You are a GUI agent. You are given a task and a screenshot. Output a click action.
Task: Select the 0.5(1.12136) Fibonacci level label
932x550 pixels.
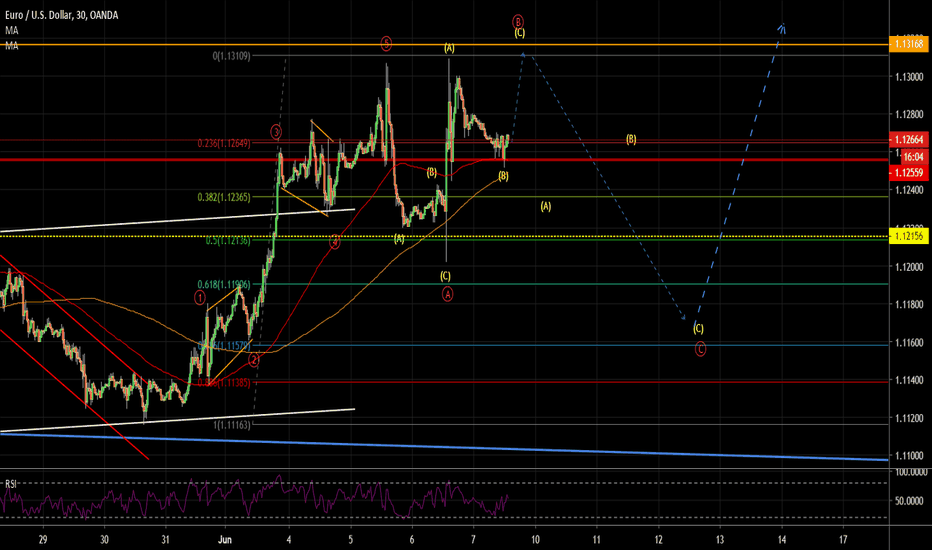(x=228, y=241)
